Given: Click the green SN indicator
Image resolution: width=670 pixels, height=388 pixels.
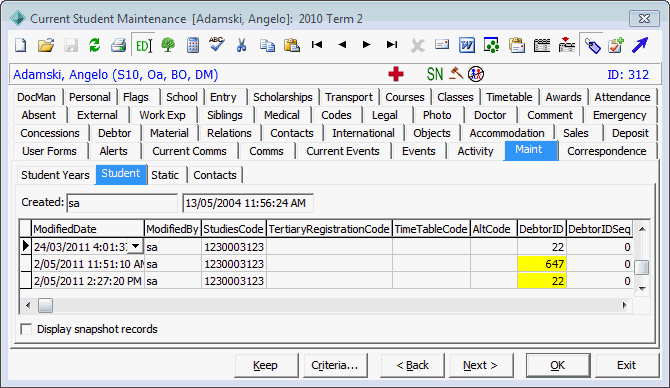Looking at the screenshot, I should tap(435, 74).
